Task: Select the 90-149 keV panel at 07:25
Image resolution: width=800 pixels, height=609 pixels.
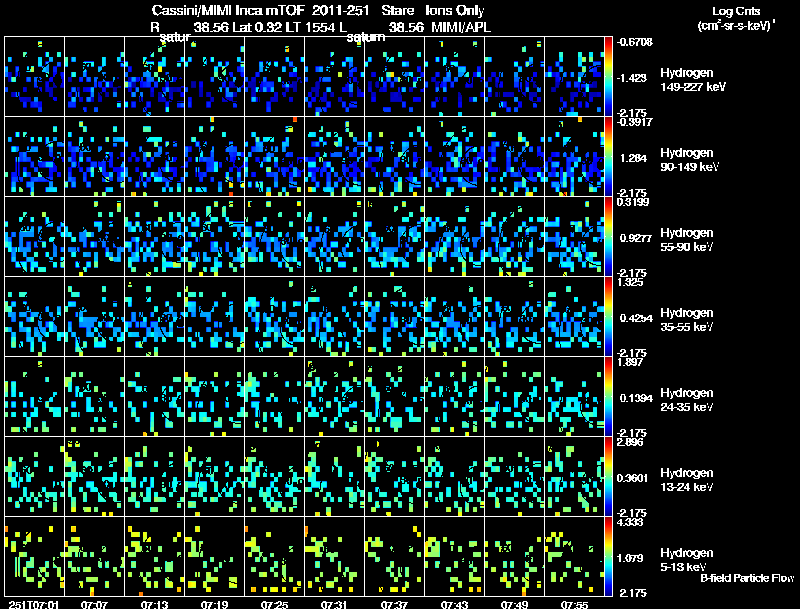Action: [x=274, y=156]
